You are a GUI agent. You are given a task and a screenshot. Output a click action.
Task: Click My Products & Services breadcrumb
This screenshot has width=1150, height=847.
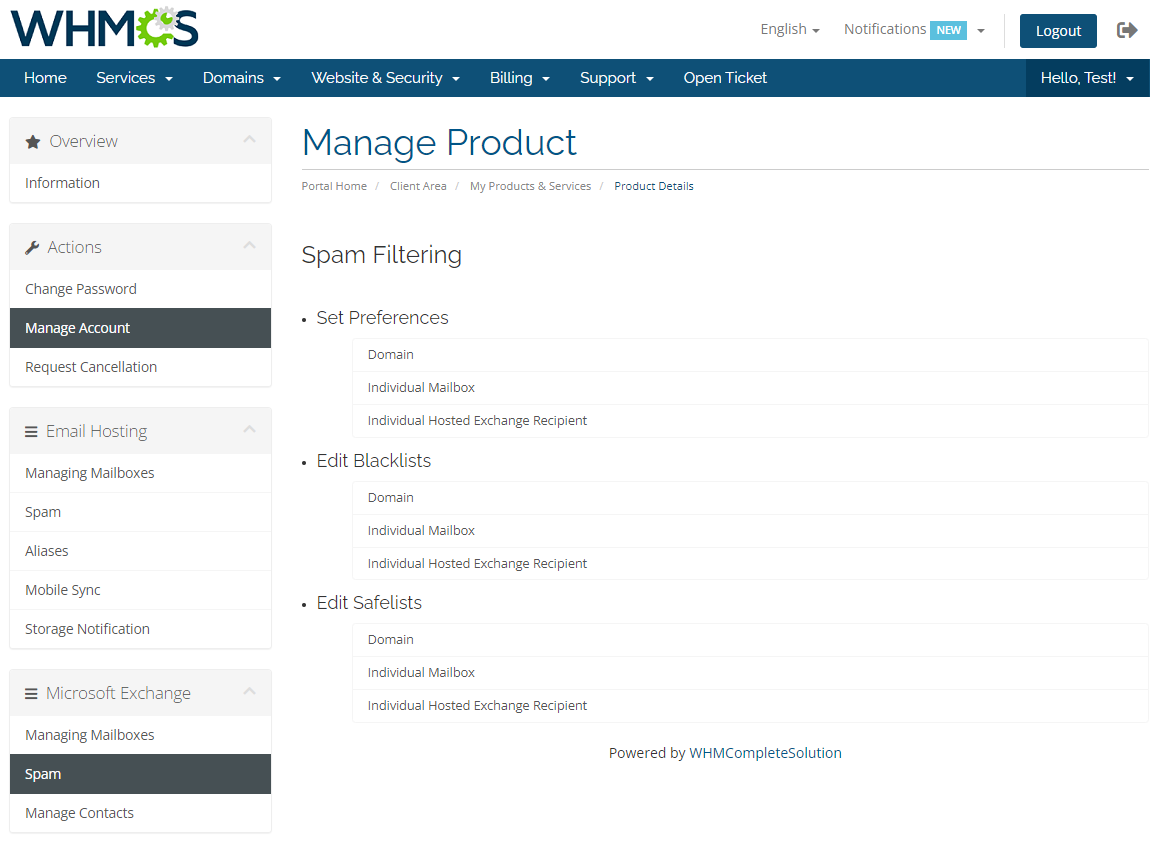tap(530, 186)
